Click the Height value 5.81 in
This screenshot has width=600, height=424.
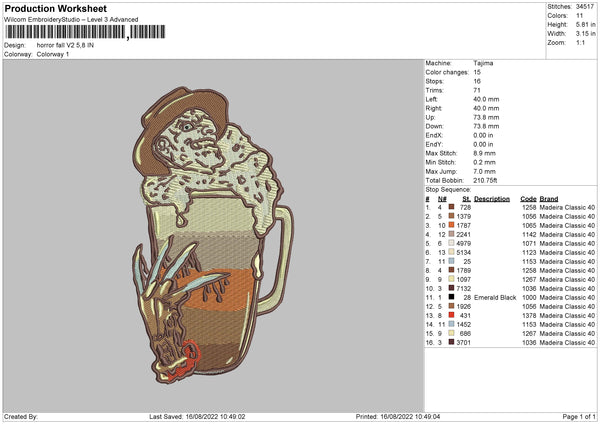point(586,24)
